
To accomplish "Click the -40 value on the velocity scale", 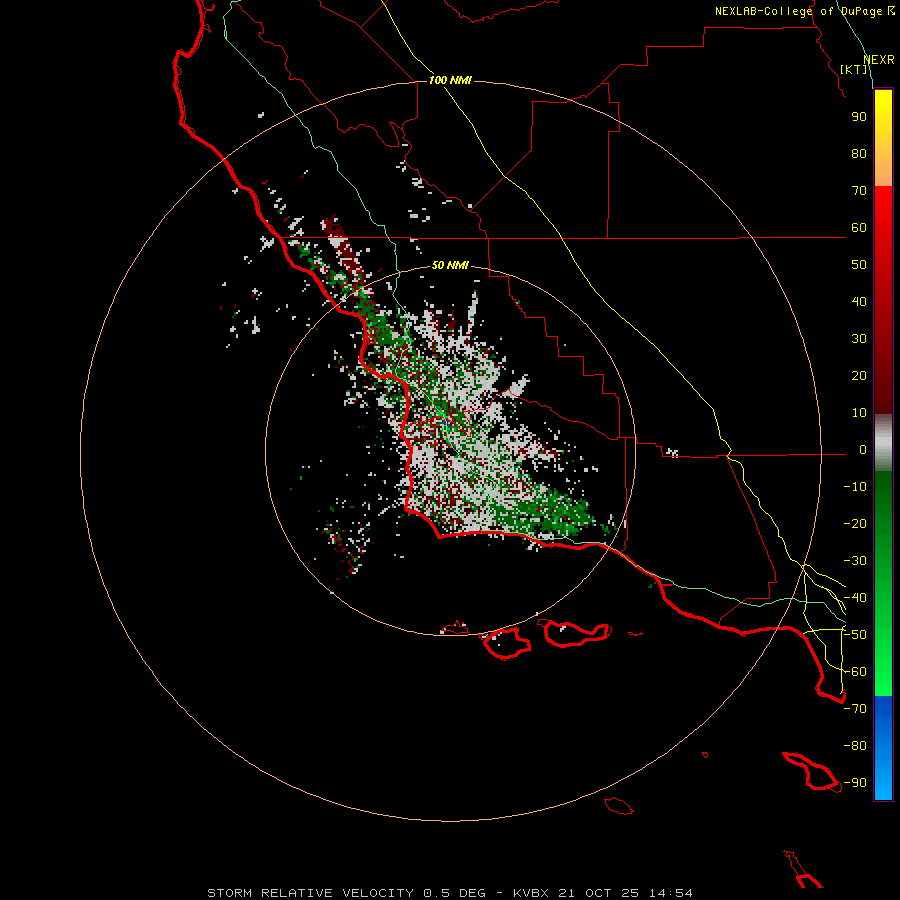I will pos(855,598).
